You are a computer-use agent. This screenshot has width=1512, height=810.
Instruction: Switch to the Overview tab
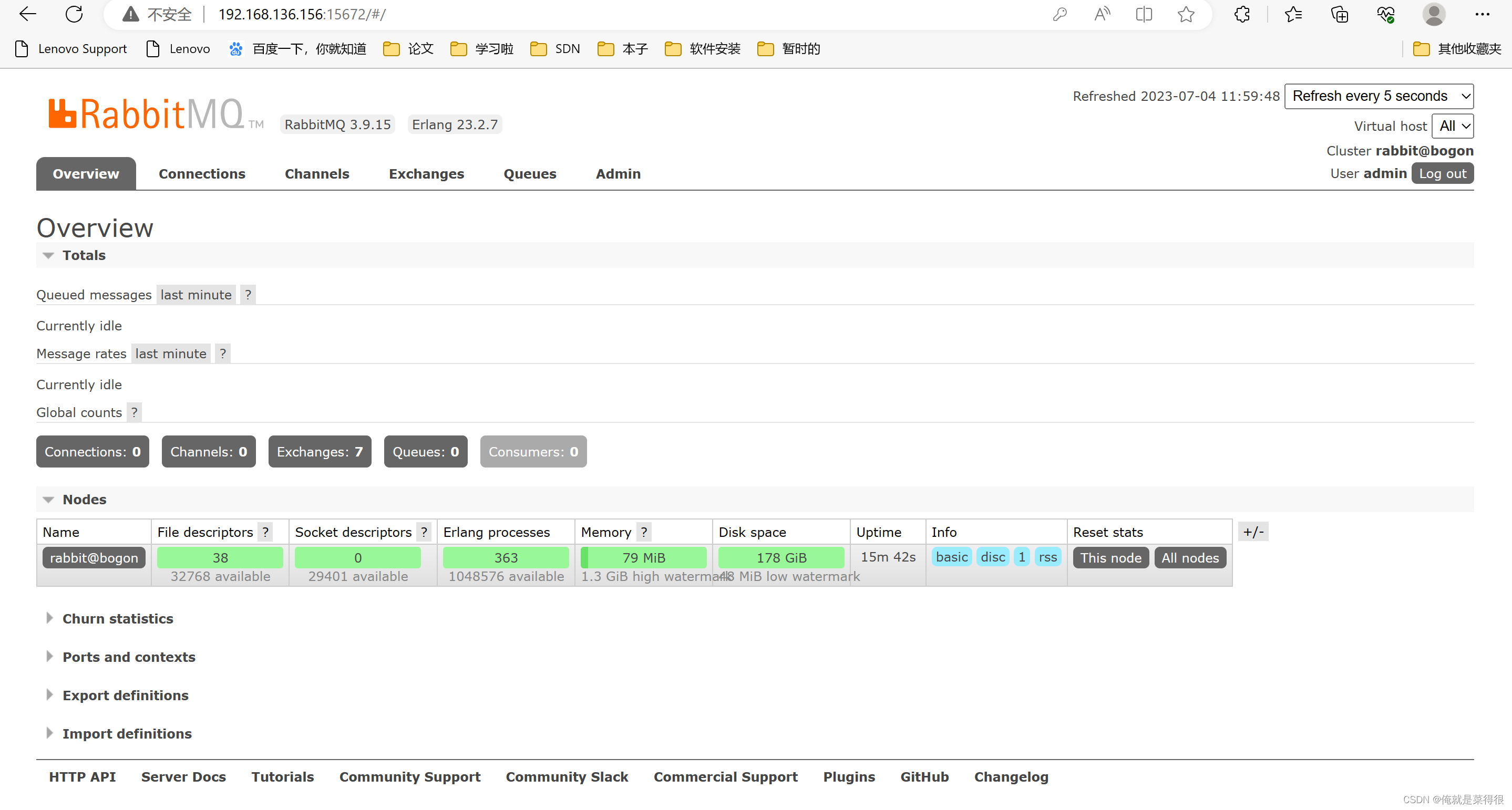pyautogui.click(x=86, y=174)
